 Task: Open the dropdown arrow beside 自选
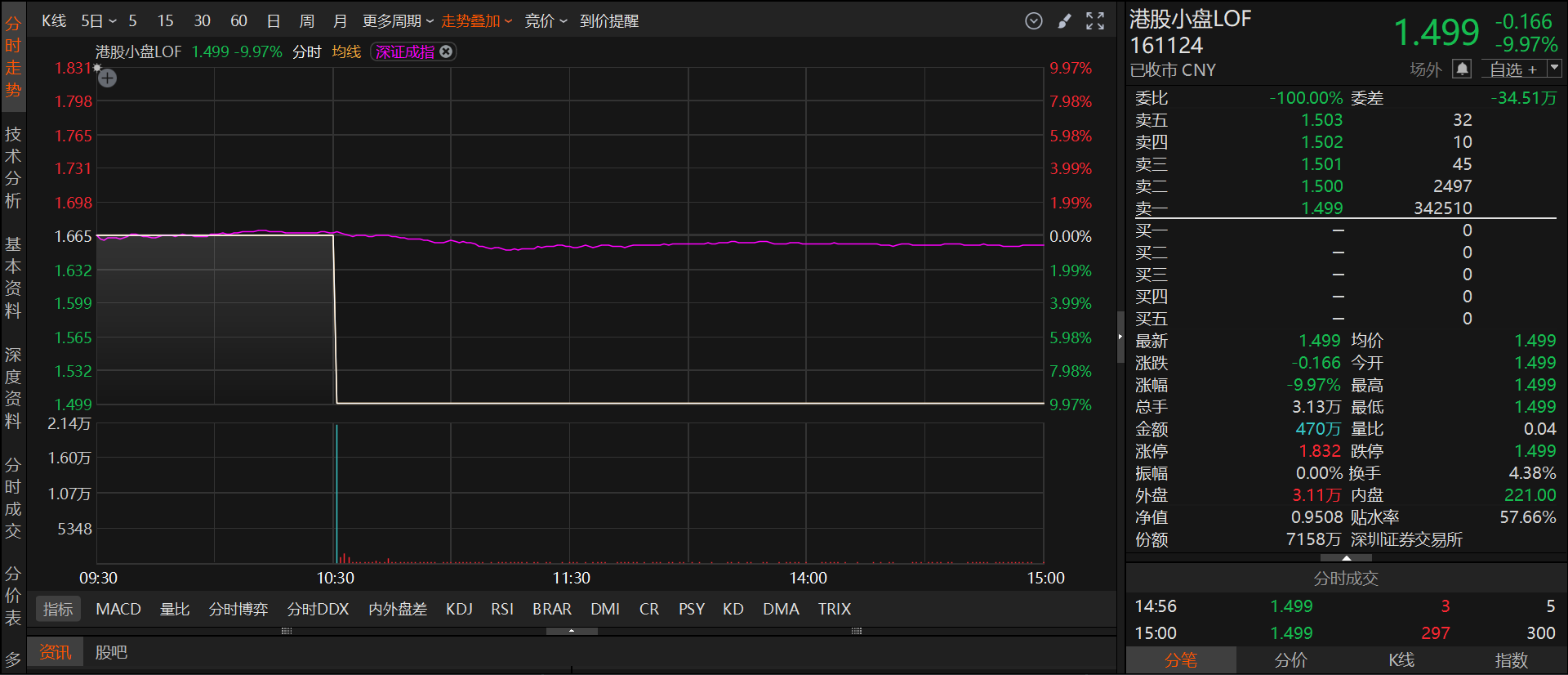point(1554,69)
